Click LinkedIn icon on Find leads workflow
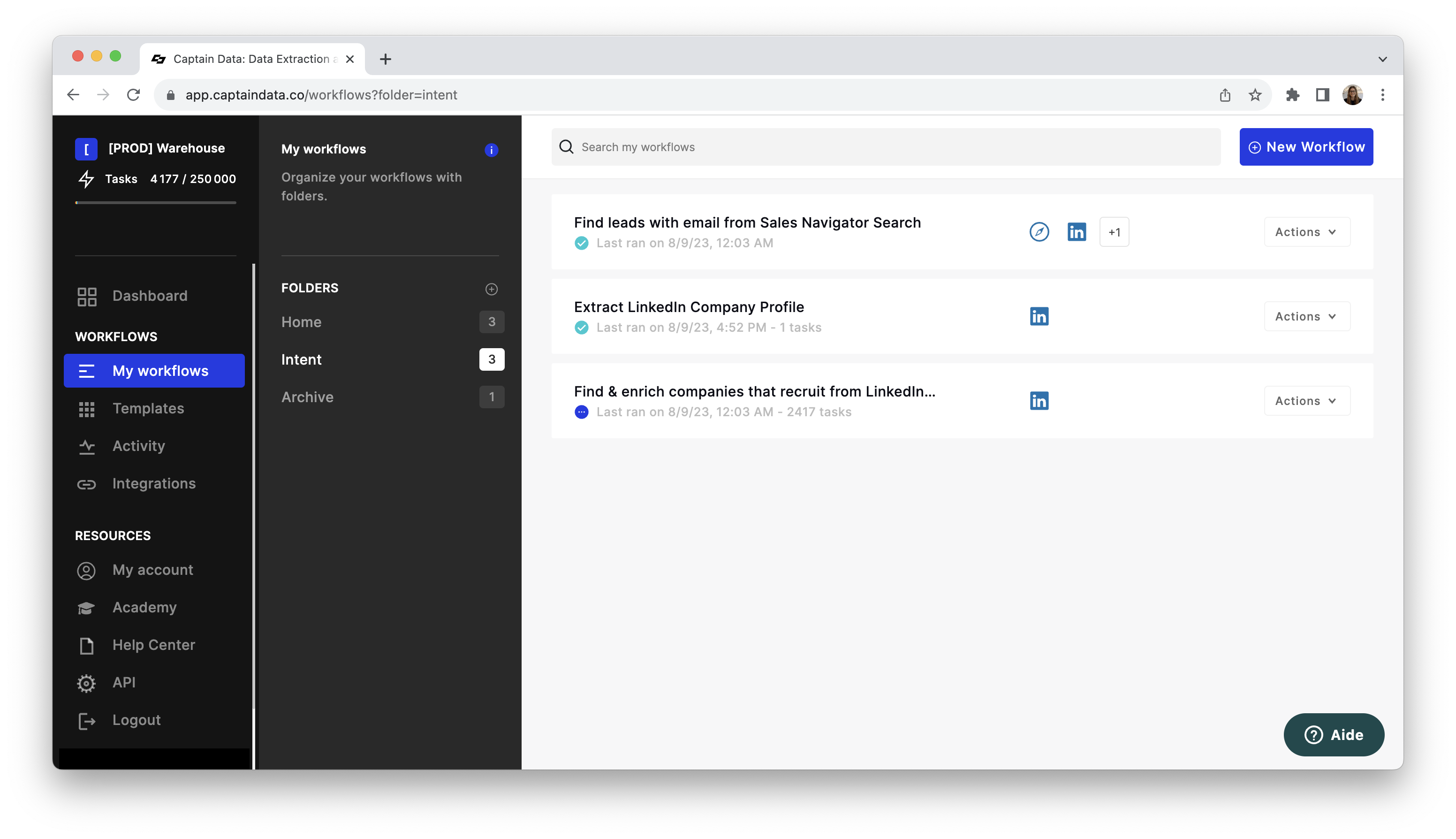This screenshot has width=1456, height=839. point(1077,232)
